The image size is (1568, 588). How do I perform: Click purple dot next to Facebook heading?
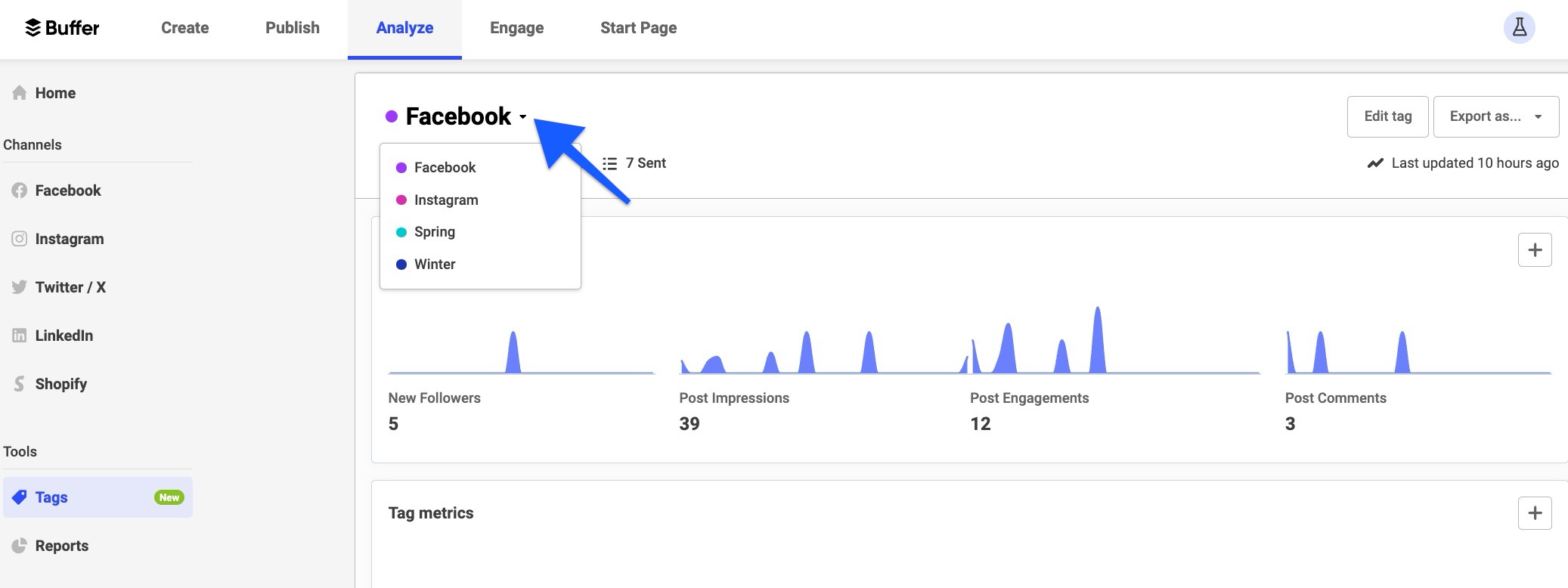click(x=392, y=116)
